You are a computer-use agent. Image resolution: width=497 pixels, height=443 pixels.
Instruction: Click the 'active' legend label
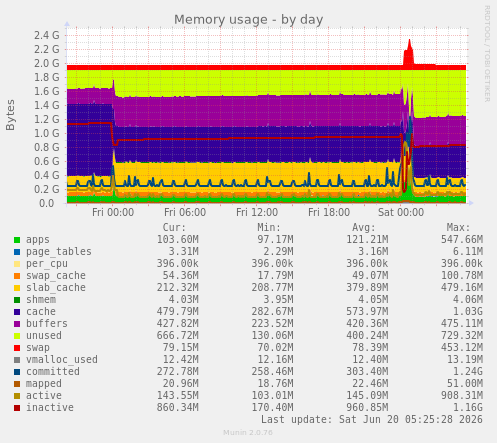click(x=44, y=396)
